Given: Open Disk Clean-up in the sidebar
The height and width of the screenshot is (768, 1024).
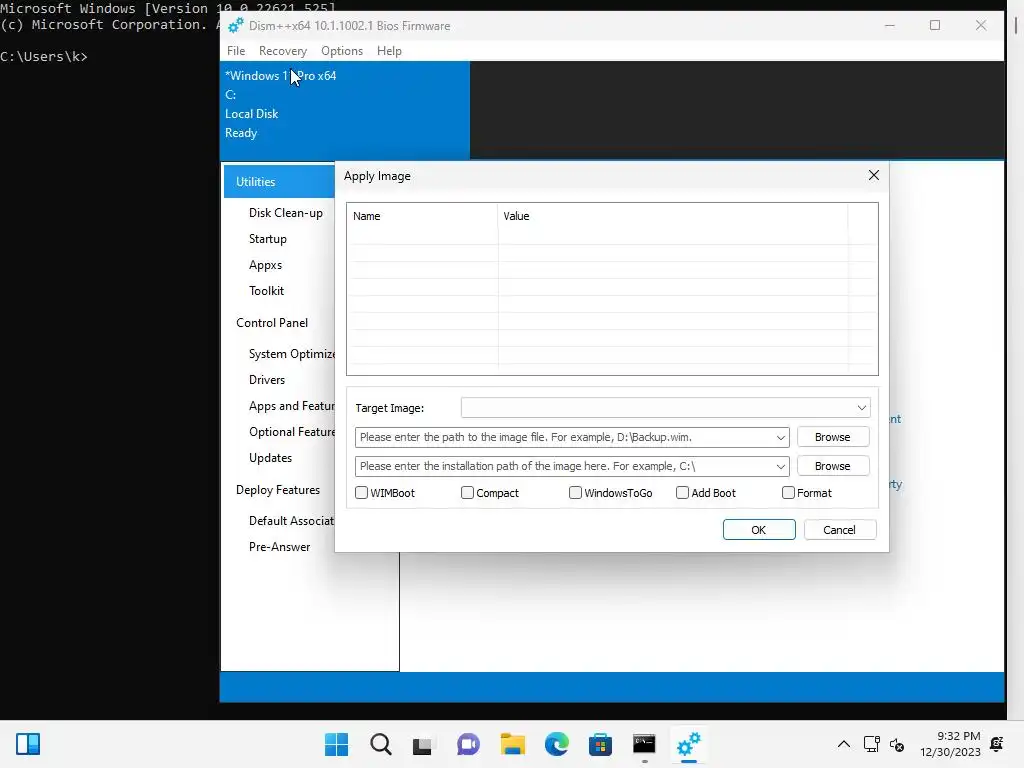Looking at the screenshot, I should 285,213.
